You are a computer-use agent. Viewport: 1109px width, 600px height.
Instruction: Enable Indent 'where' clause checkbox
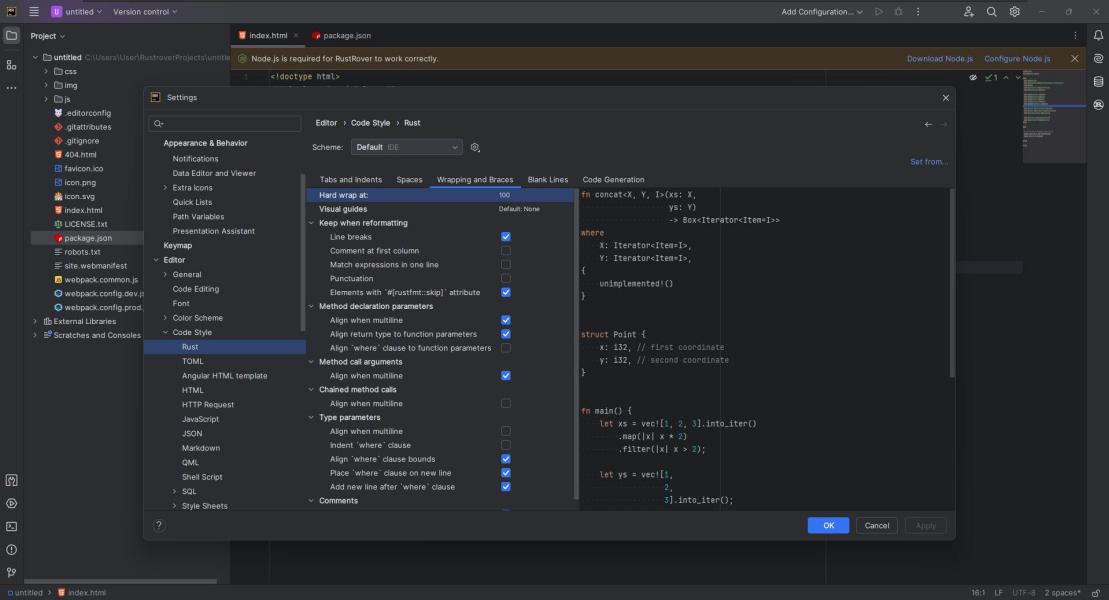pos(505,445)
